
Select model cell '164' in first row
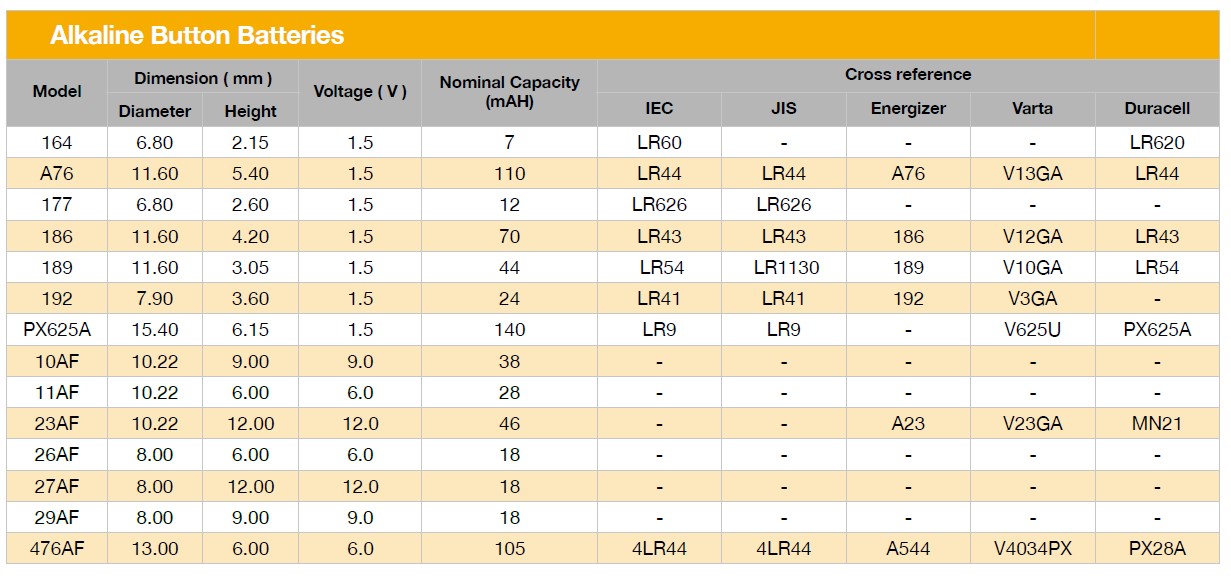[57, 142]
